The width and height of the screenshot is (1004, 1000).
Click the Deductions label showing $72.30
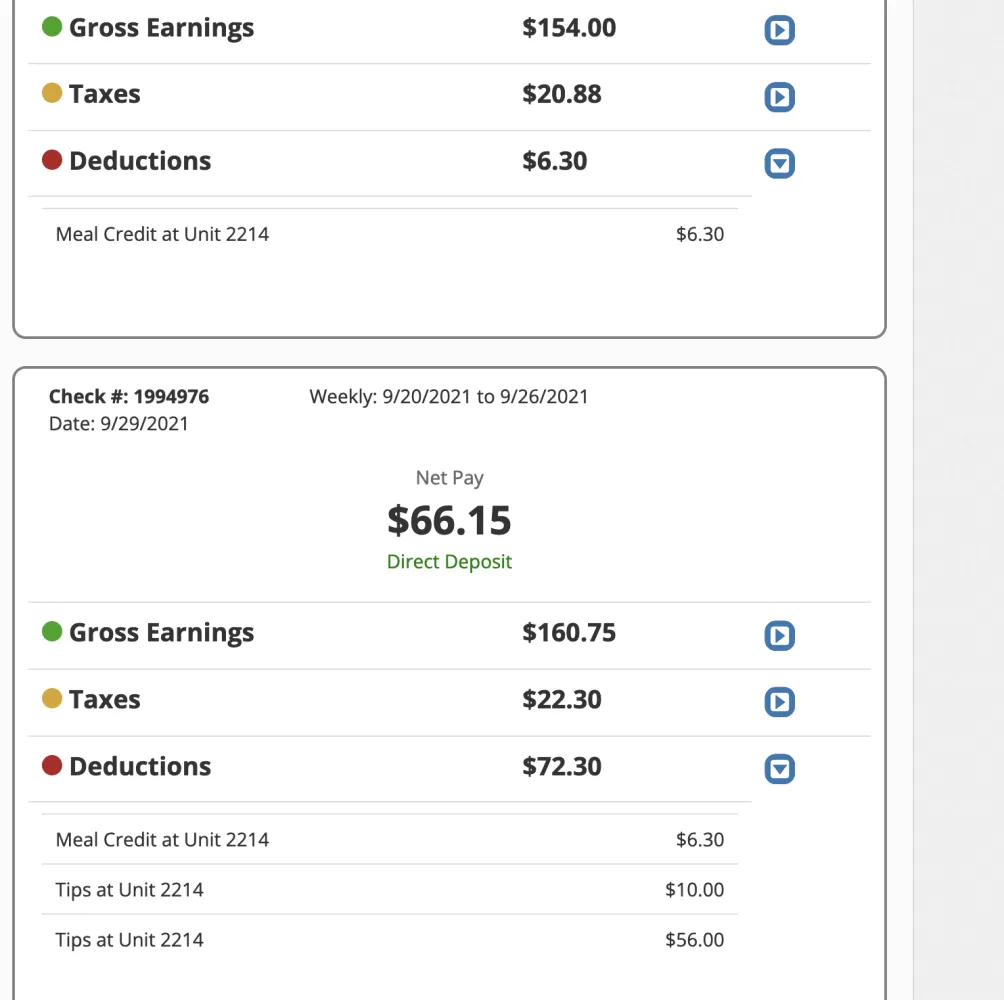[x=140, y=767]
